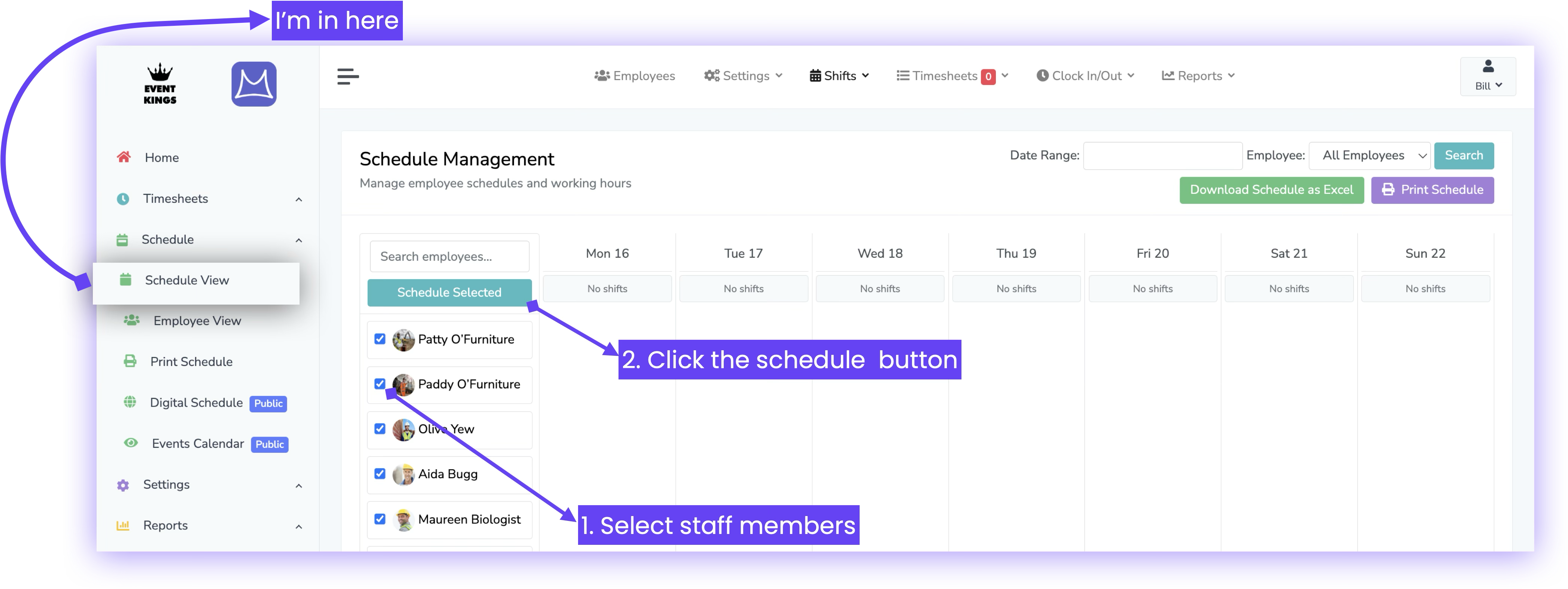Click the printer icon on Print Schedule button
The width and height of the screenshot is (1568, 589).
(x=1388, y=190)
